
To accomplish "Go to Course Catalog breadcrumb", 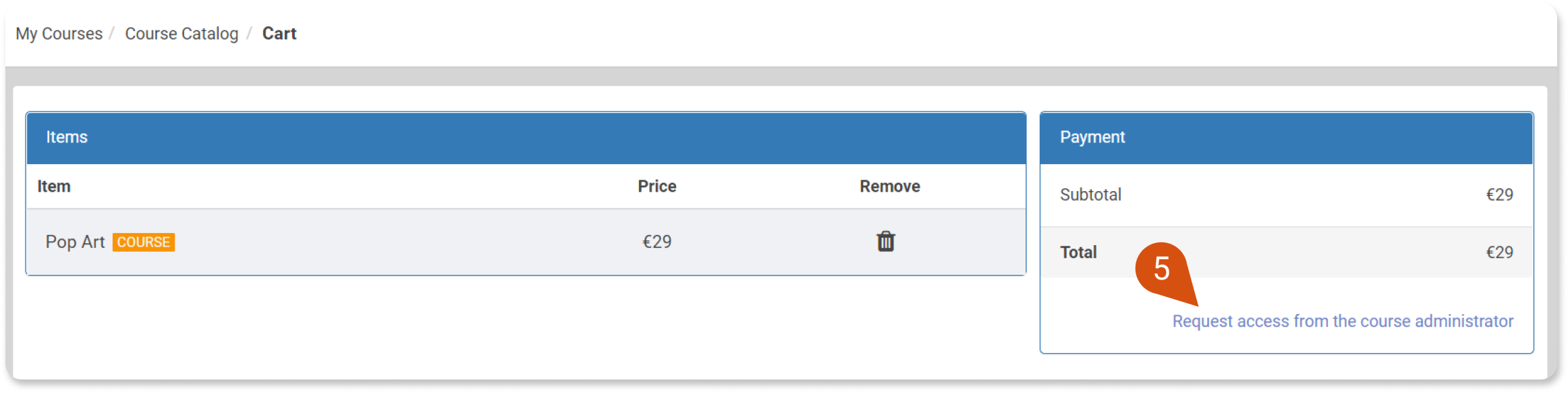I will coord(181,34).
